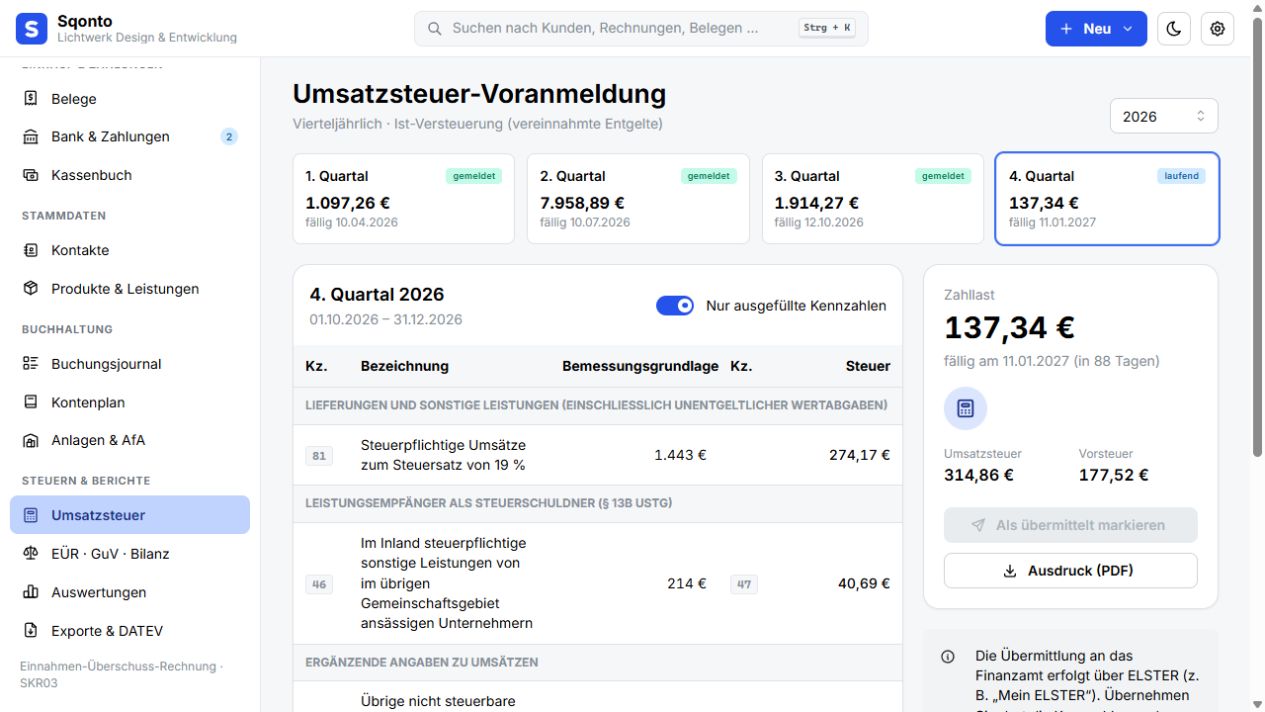Open Buchungsjournal page
This screenshot has height=712, width=1265.
pyautogui.click(x=130, y=364)
